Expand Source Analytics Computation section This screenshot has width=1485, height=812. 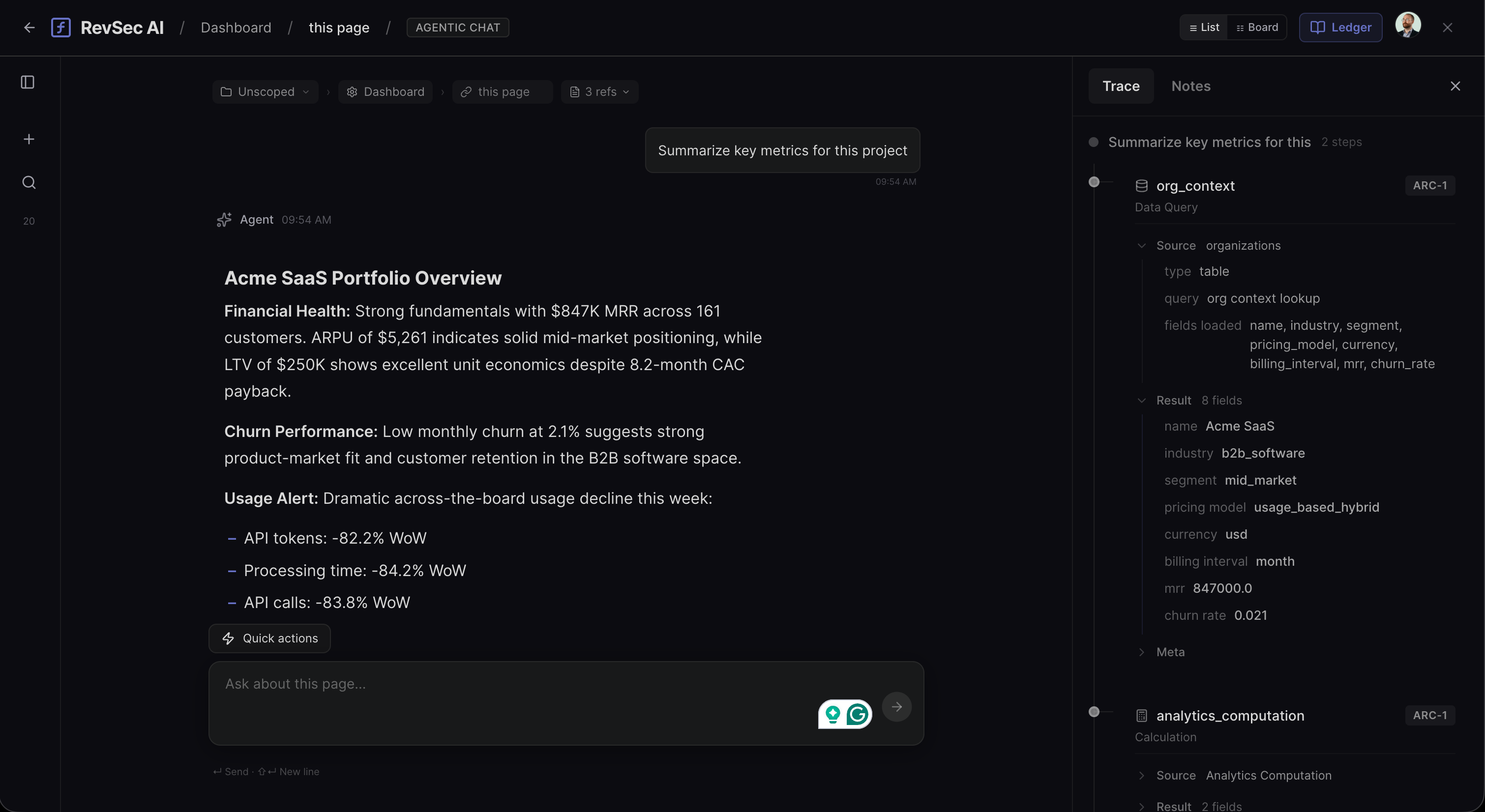[1141, 776]
